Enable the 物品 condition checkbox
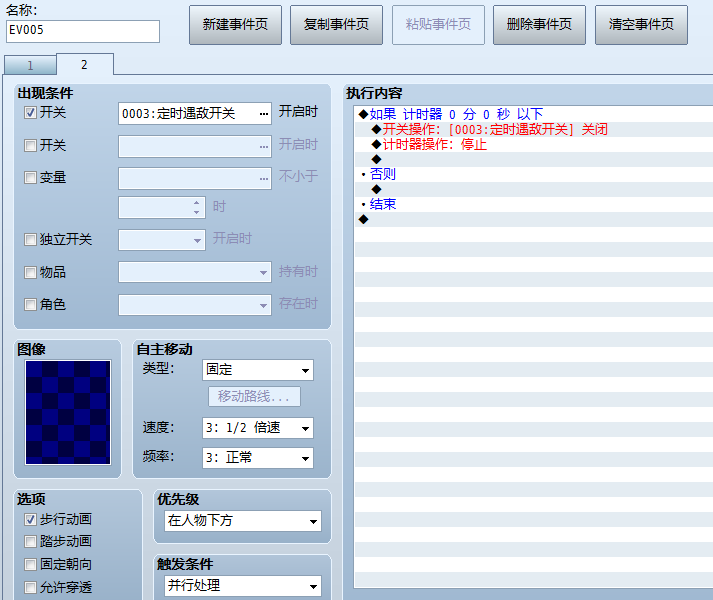The height and width of the screenshot is (600, 713). (x=30, y=272)
